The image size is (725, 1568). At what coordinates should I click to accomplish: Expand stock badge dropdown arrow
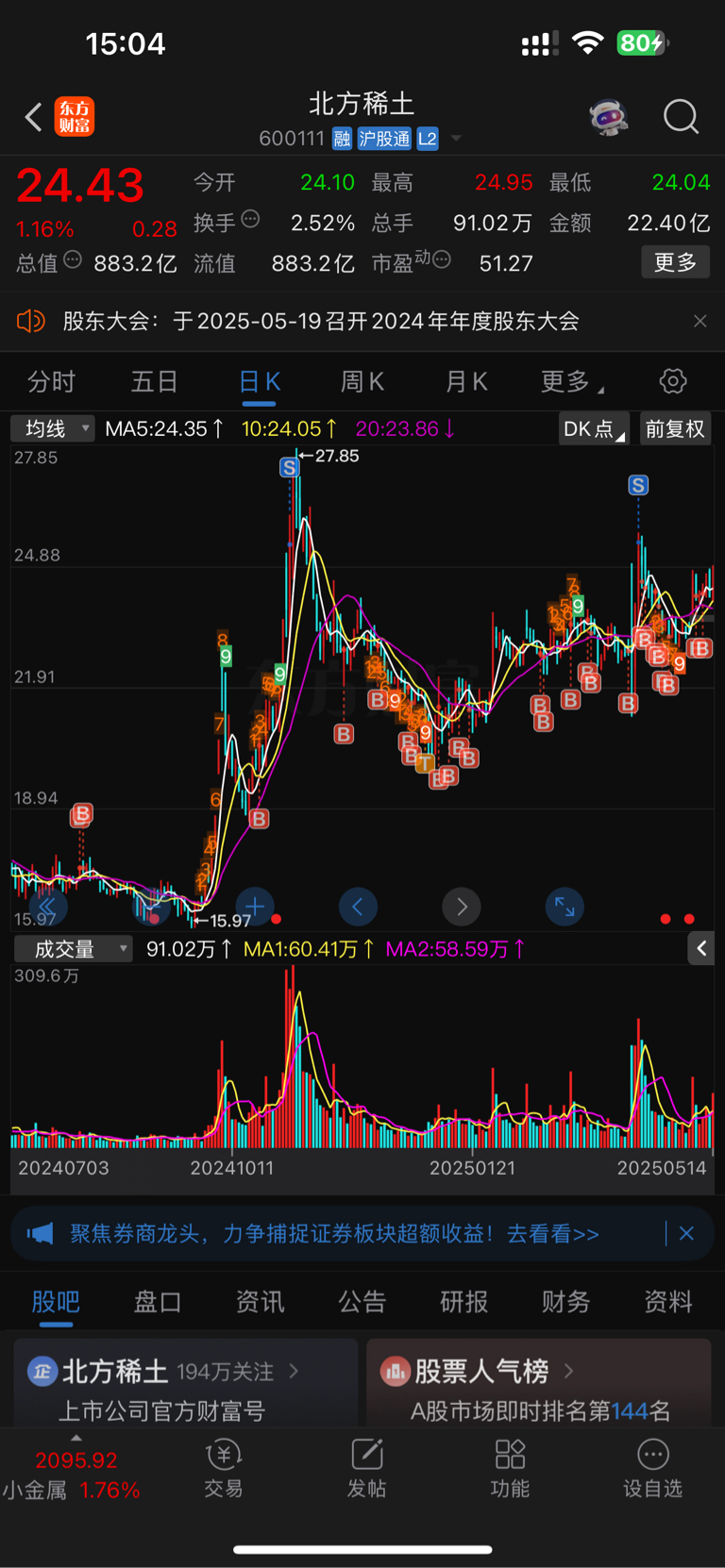pyautogui.click(x=456, y=139)
